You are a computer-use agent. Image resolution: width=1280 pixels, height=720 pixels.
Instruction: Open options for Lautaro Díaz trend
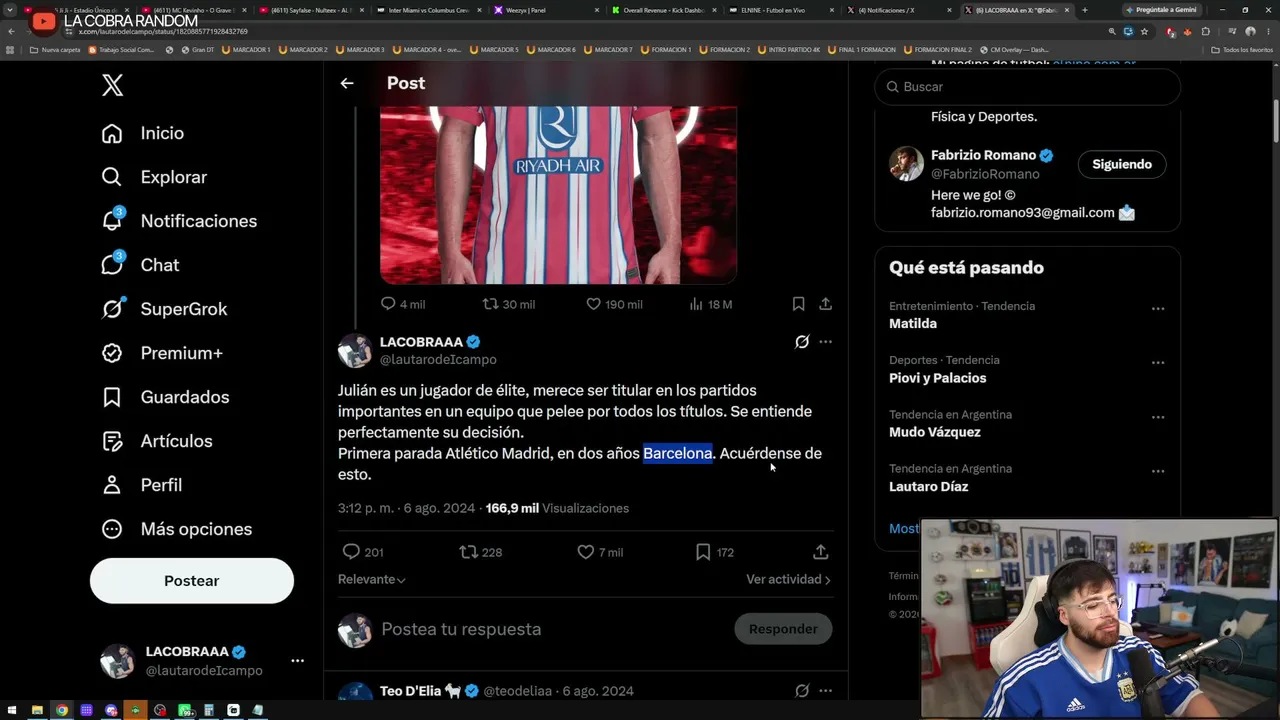click(1158, 471)
